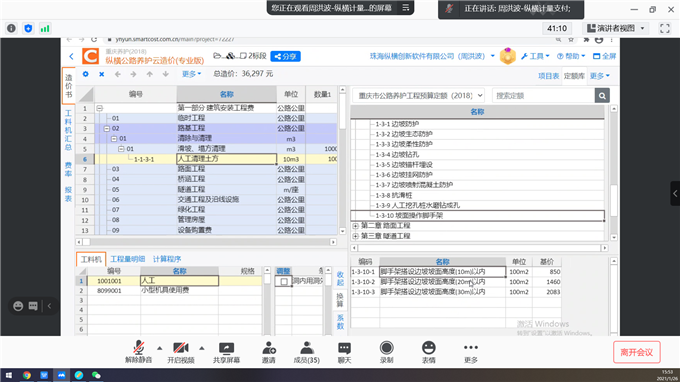Screen dimensions: 680x382
Task: Select tree item 1-3-8 抗滑桩
Action: [394, 195]
